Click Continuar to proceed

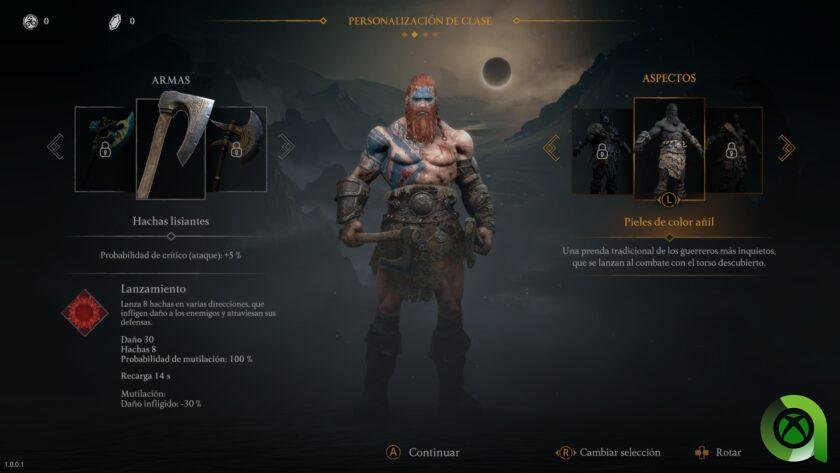point(434,453)
